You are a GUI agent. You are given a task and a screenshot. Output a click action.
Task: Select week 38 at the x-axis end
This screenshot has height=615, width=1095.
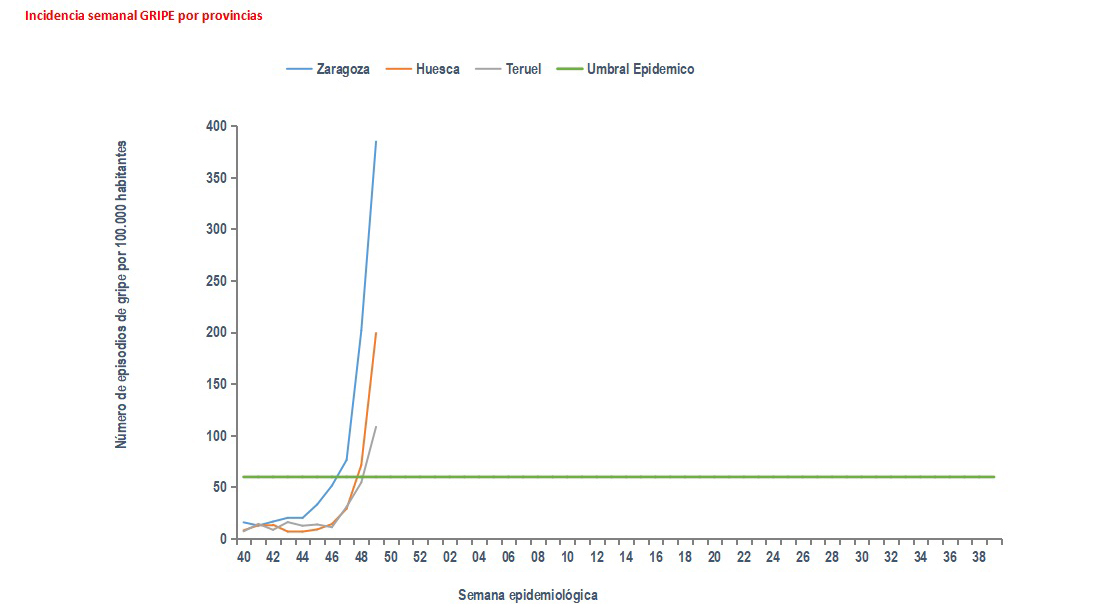coord(979,557)
